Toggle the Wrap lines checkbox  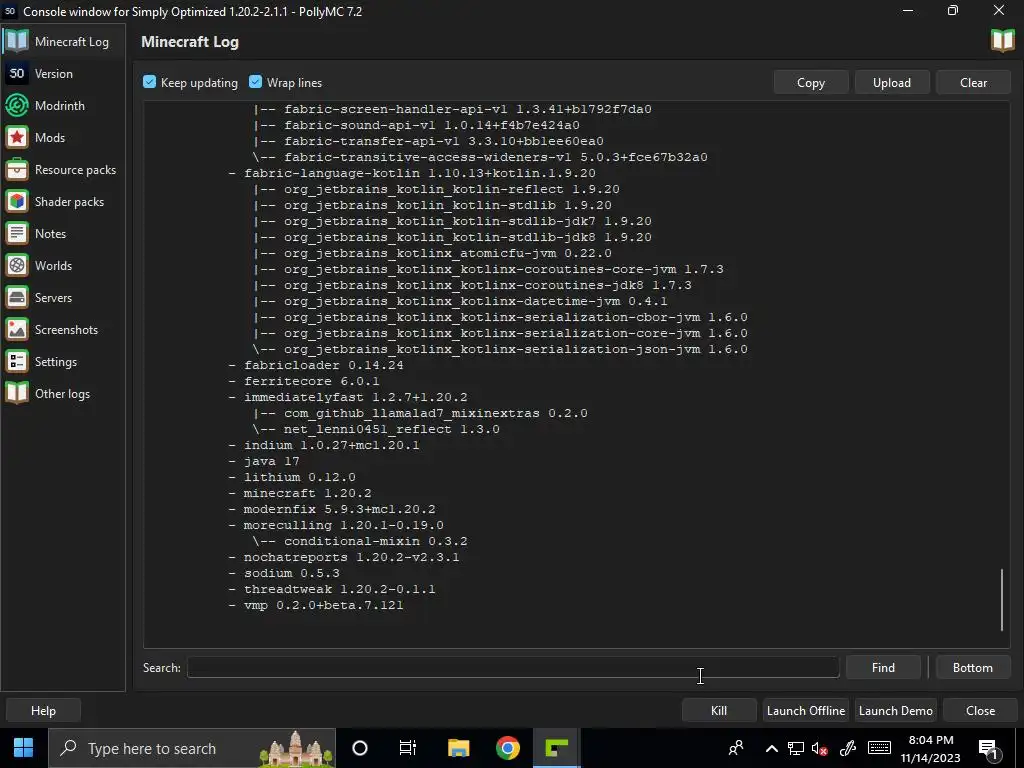click(255, 82)
